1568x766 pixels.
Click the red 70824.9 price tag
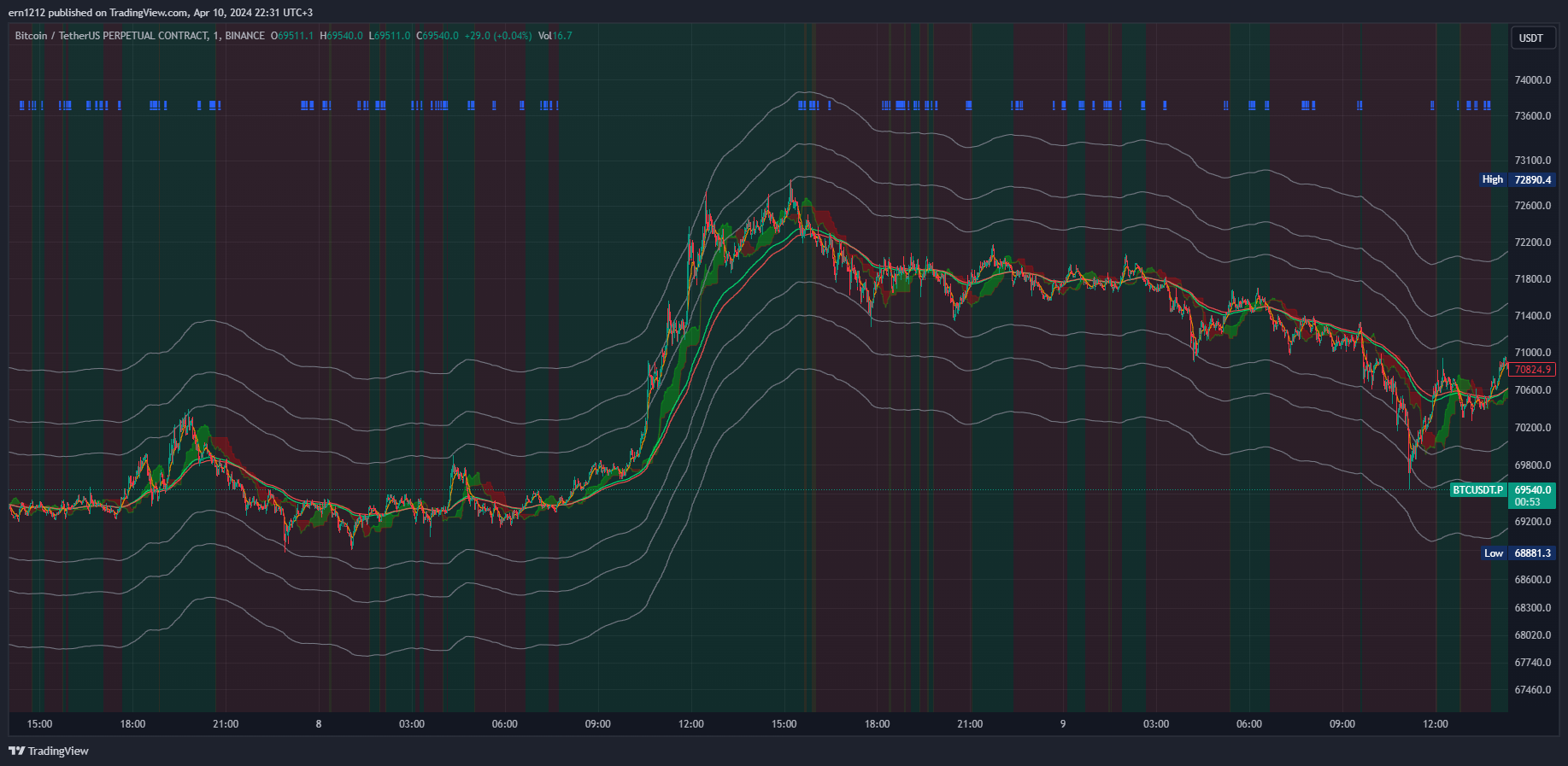pyautogui.click(x=1533, y=370)
